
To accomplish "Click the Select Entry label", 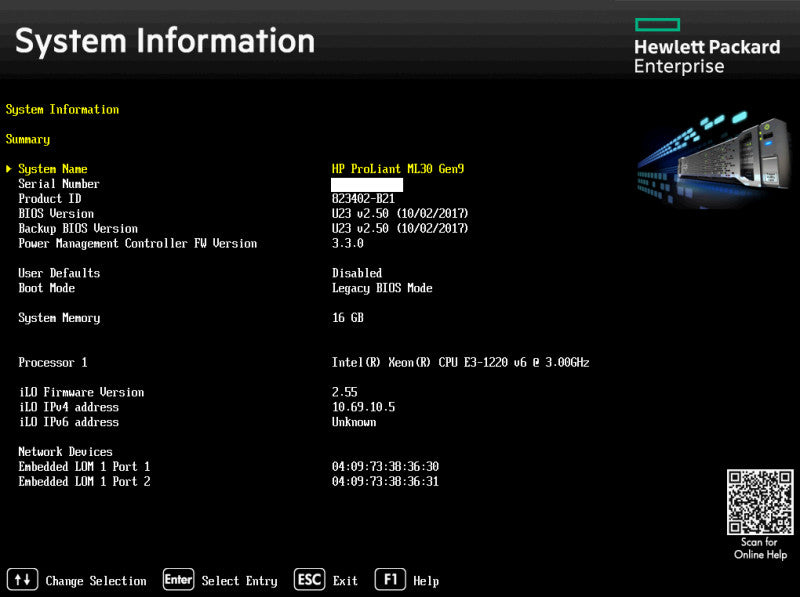I will [239, 581].
